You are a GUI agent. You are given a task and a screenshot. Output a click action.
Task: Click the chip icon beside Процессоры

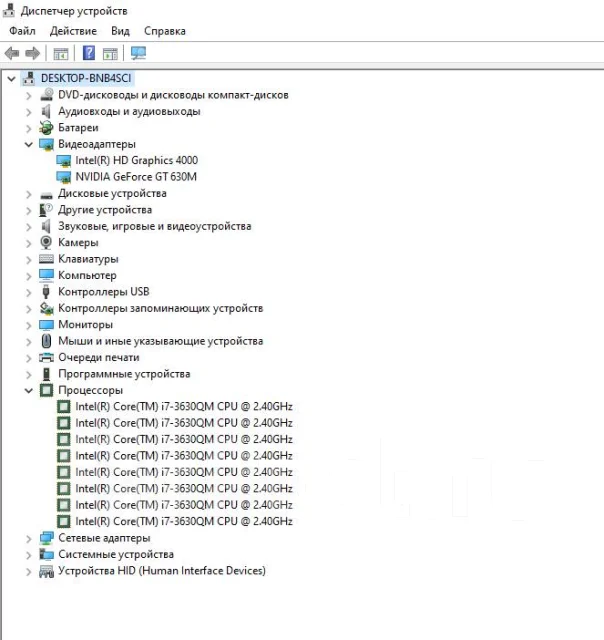click(x=46, y=390)
